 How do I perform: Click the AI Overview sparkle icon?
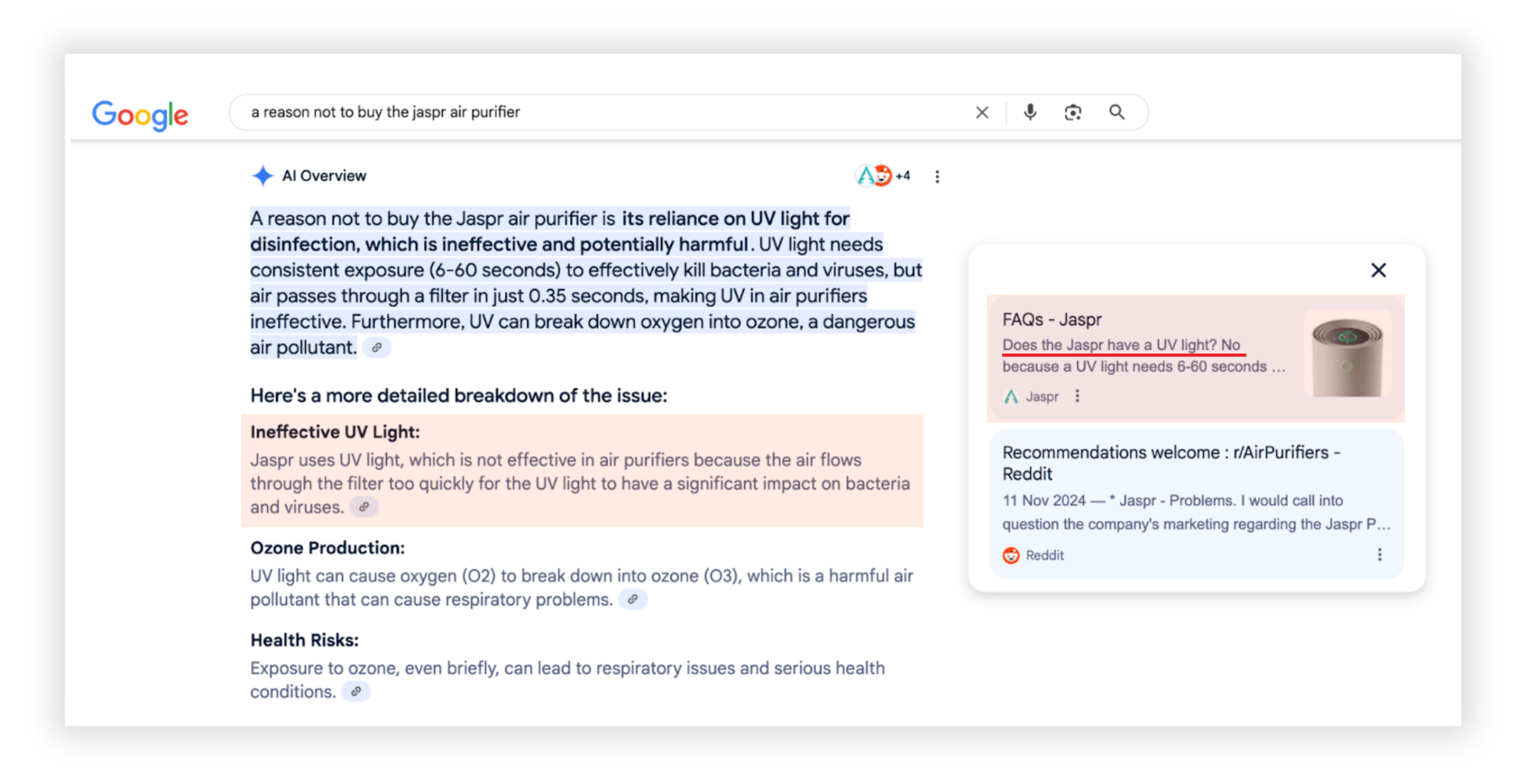pos(262,175)
